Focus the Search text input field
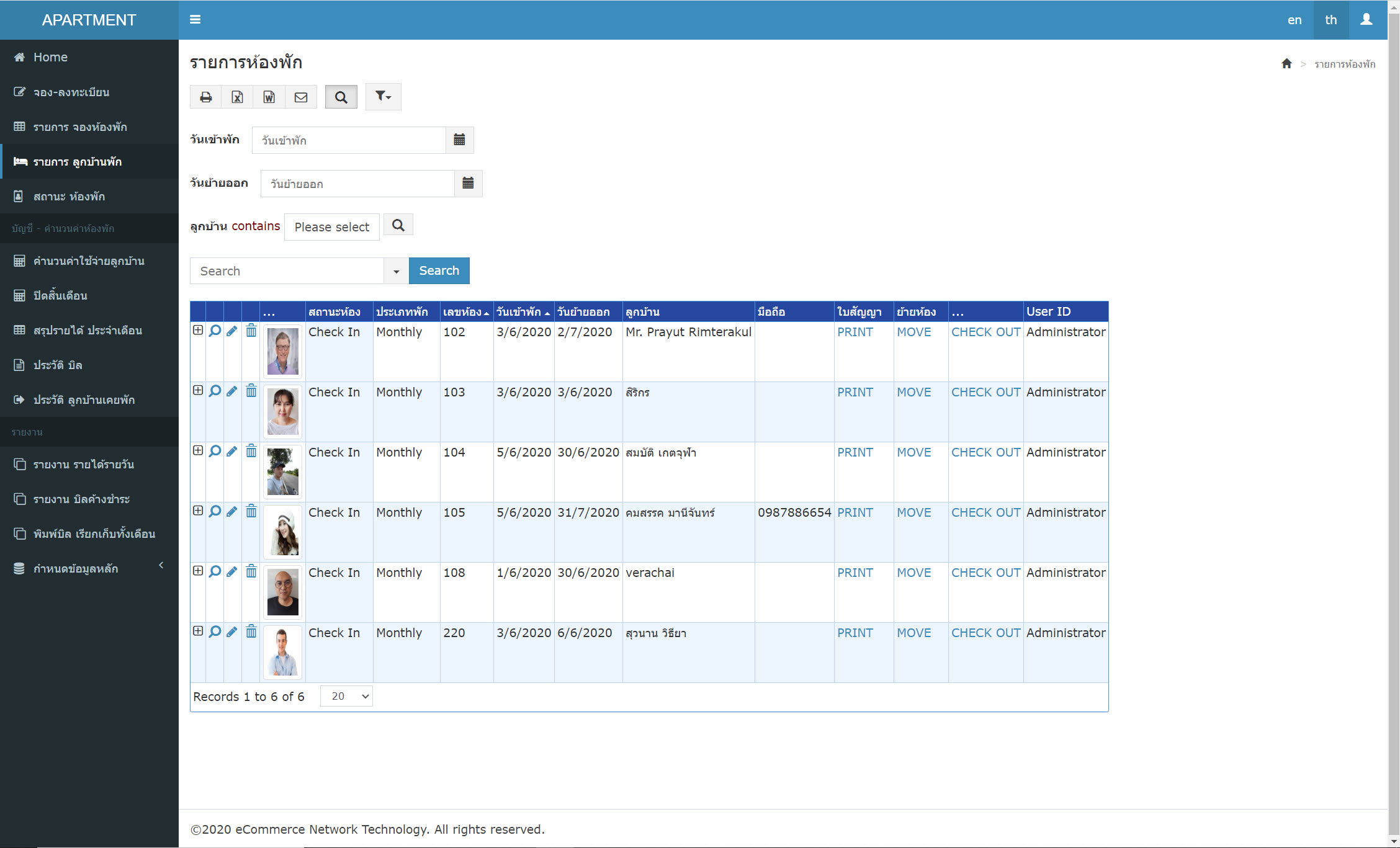Image resolution: width=1400 pixels, height=848 pixels. (x=287, y=271)
